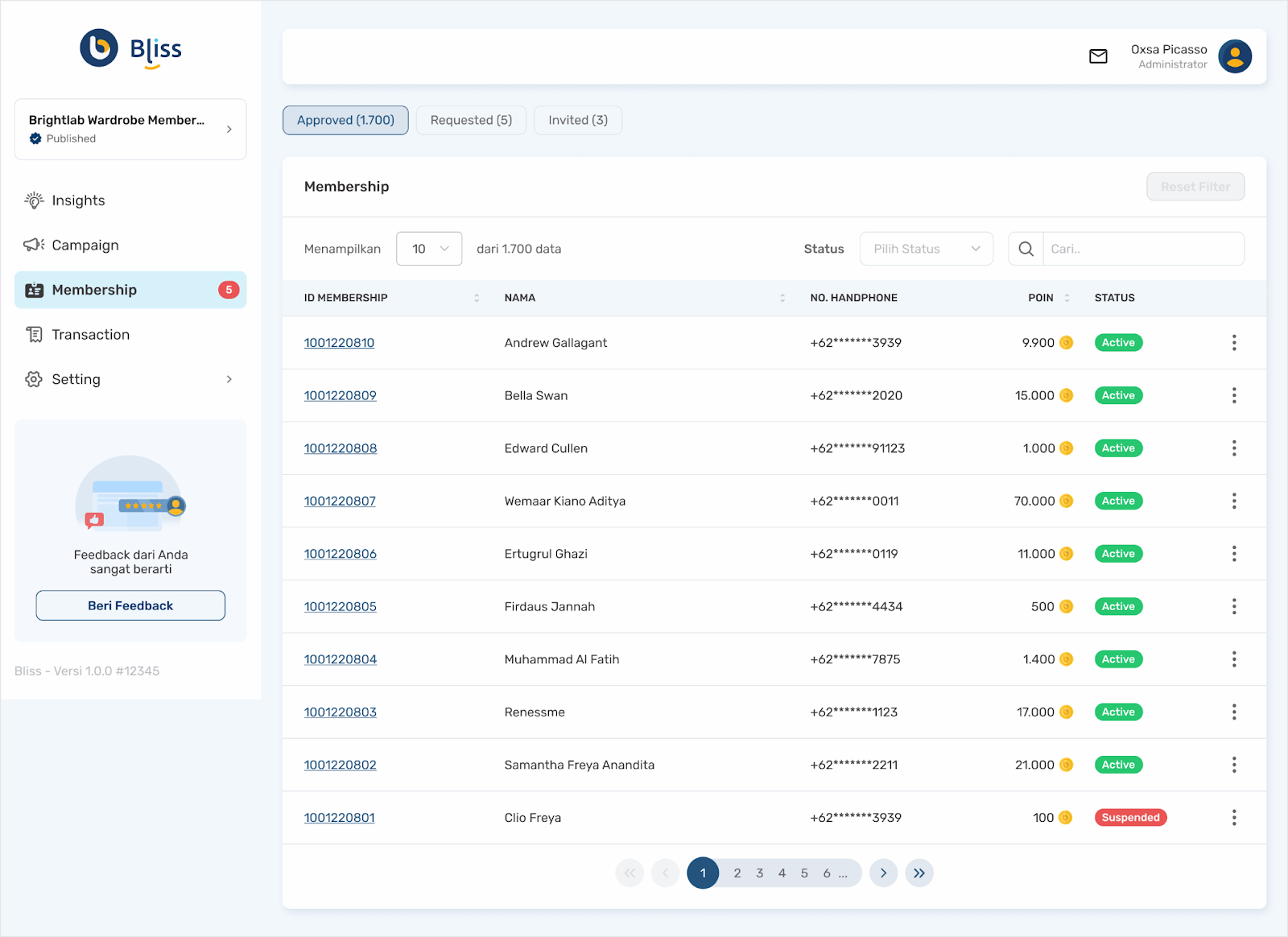Screen dimensions: 1288x937
Task: Select current page 1 button
Action: pyautogui.click(x=703, y=873)
